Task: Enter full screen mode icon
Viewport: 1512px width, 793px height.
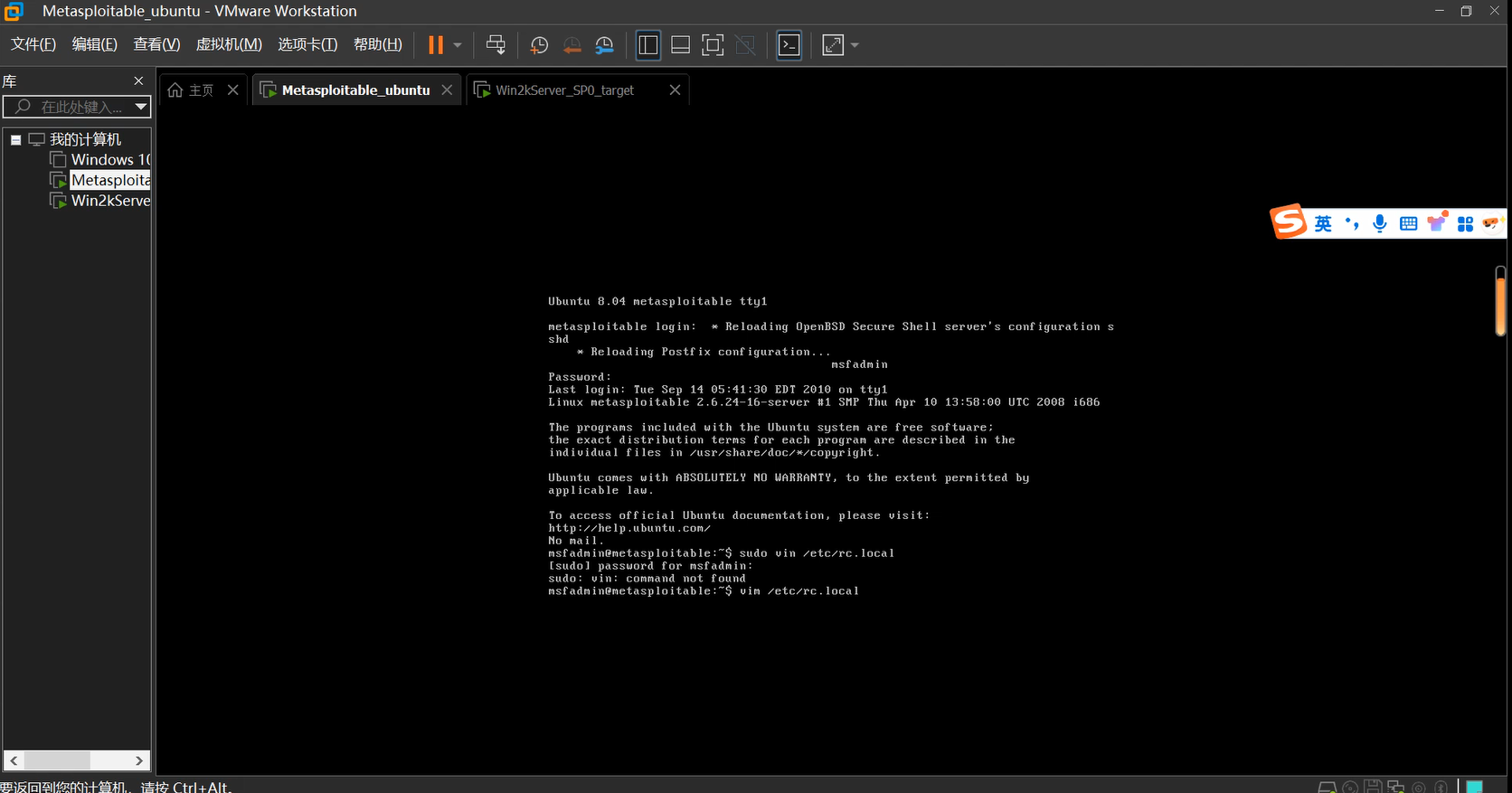Action: click(x=713, y=45)
